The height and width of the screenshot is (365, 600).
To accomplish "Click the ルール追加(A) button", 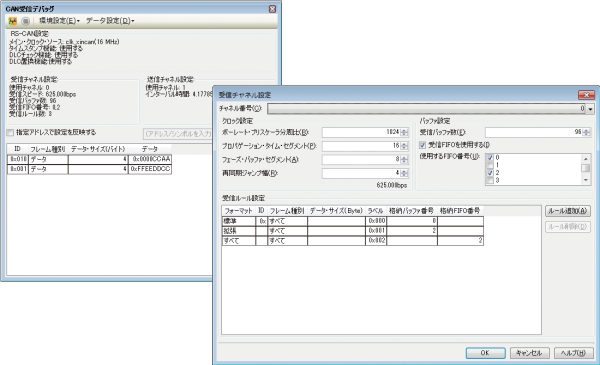I will 567,211.
